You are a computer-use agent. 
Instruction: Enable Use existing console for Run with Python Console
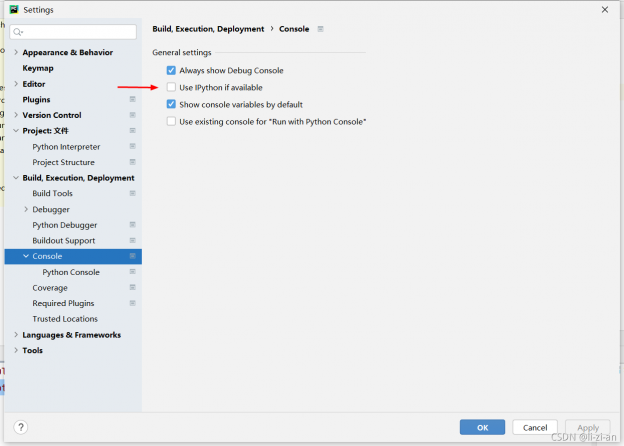tap(171, 121)
